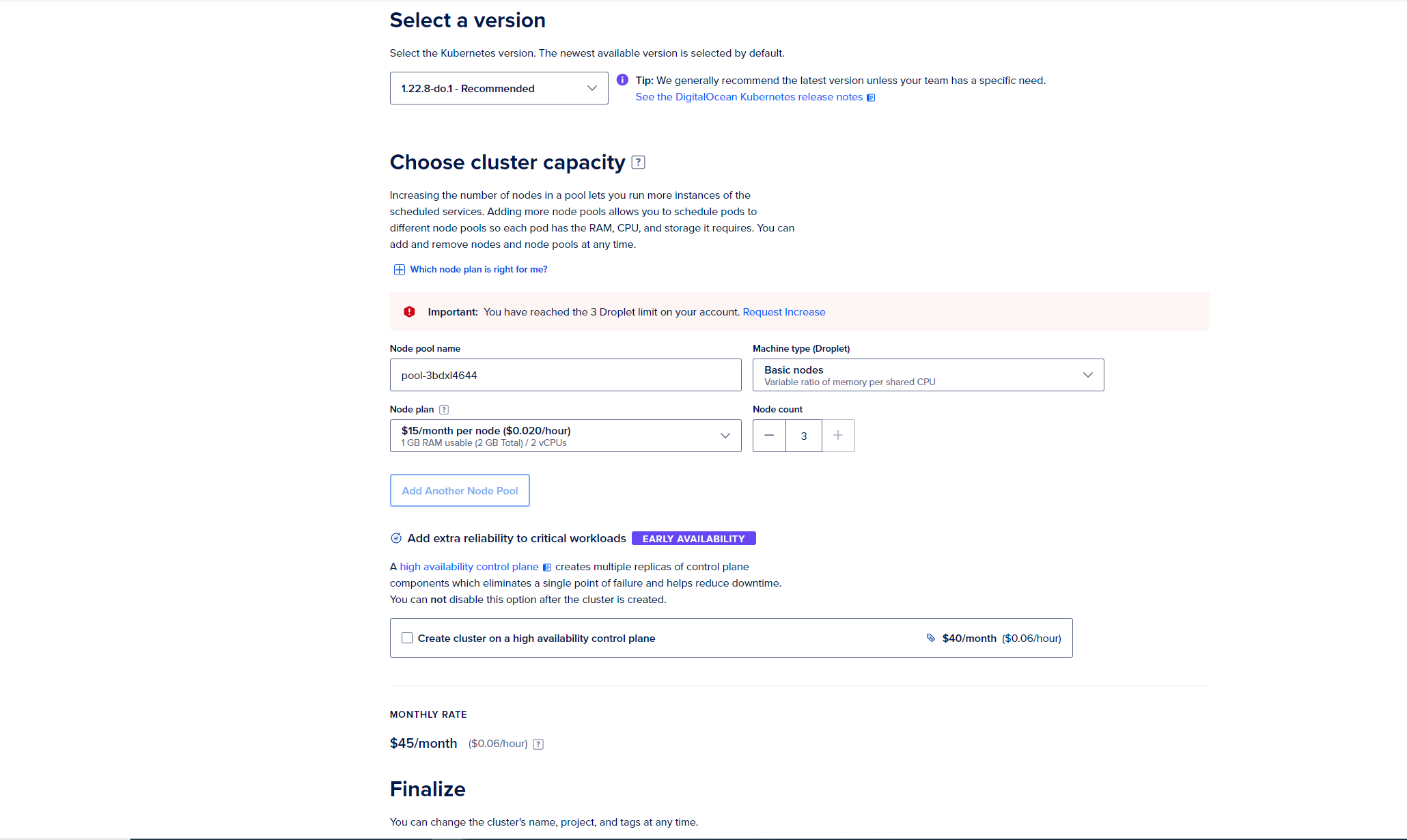The width and height of the screenshot is (1407, 840).
Task: Click the price tag icon beside $40/month
Action: coord(930,638)
